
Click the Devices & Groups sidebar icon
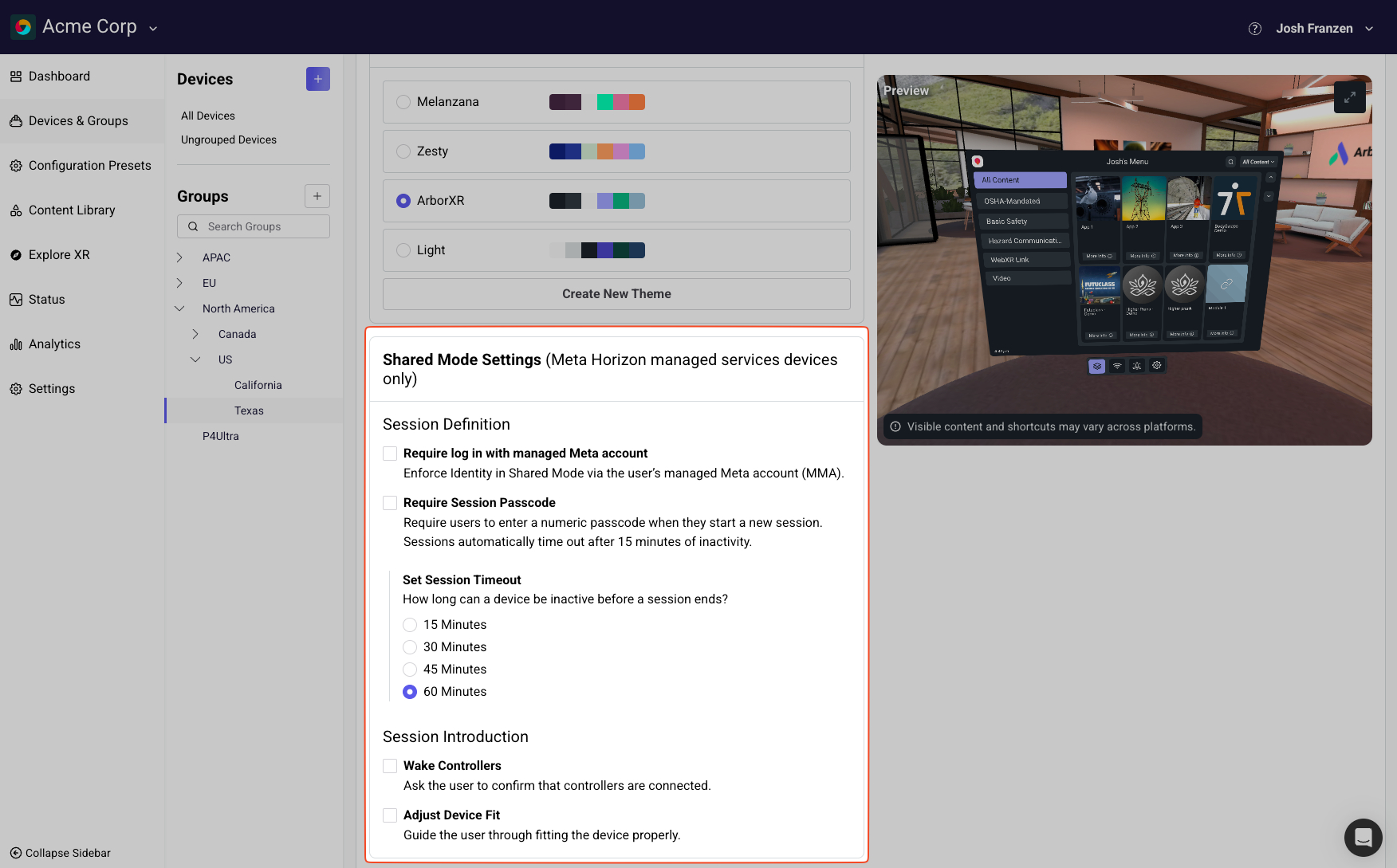coord(16,121)
